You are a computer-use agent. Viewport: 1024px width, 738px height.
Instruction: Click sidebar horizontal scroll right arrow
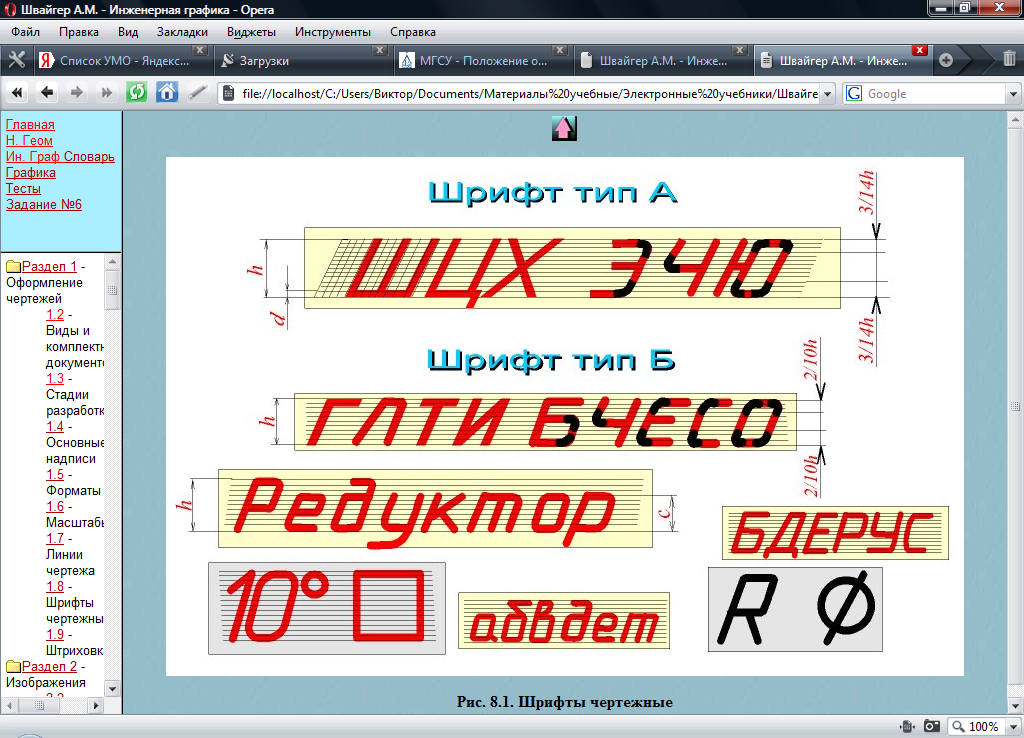(x=96, y=705)
